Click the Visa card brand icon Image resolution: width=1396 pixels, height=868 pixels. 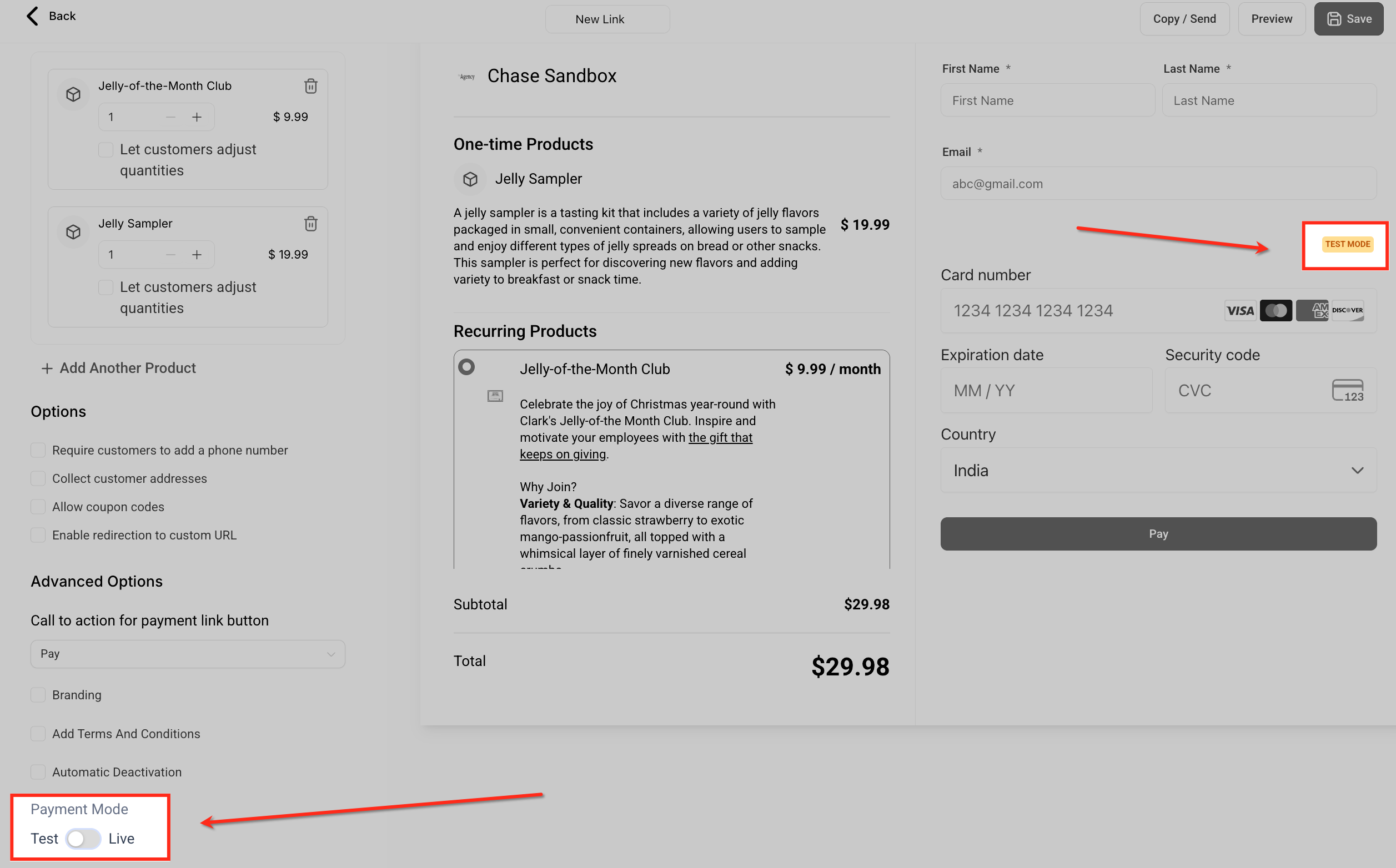coord(1240,311)
